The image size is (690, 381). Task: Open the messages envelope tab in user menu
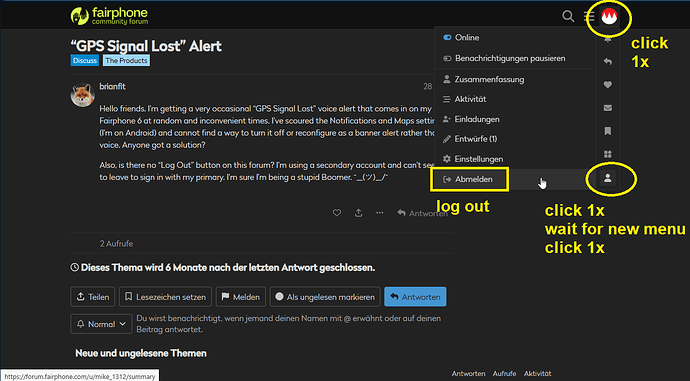tap(608, 108)
